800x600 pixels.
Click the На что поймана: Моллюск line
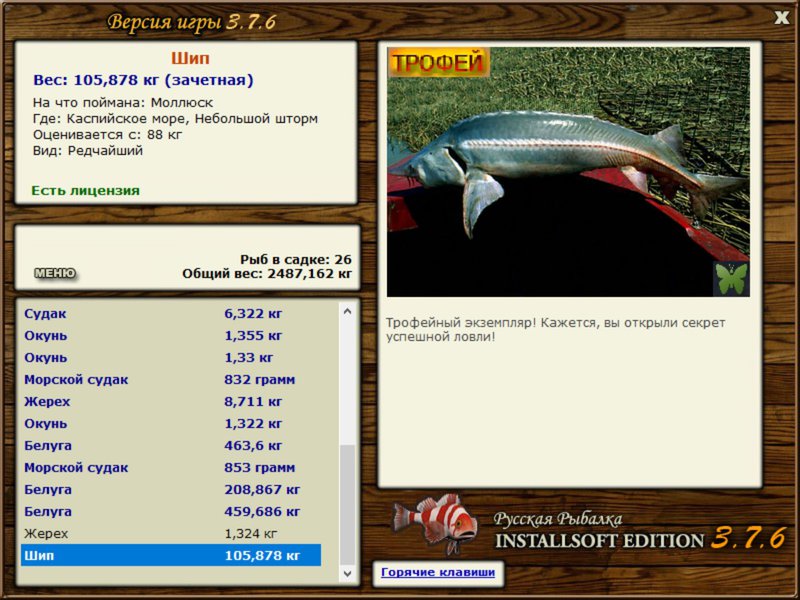point(123,103)
